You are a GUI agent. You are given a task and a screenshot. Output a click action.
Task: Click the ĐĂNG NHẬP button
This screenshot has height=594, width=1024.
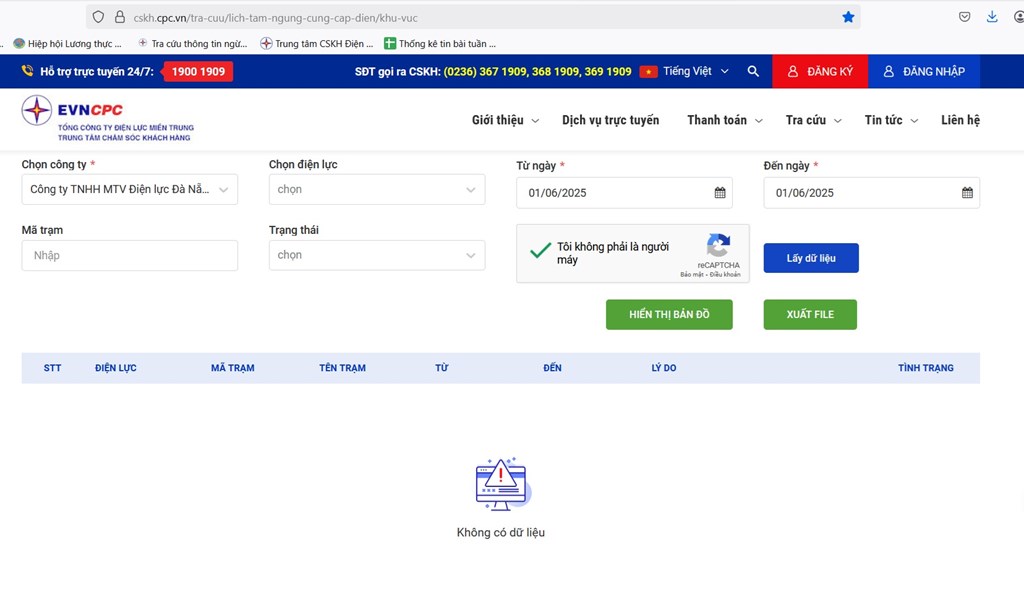point(923,71)
